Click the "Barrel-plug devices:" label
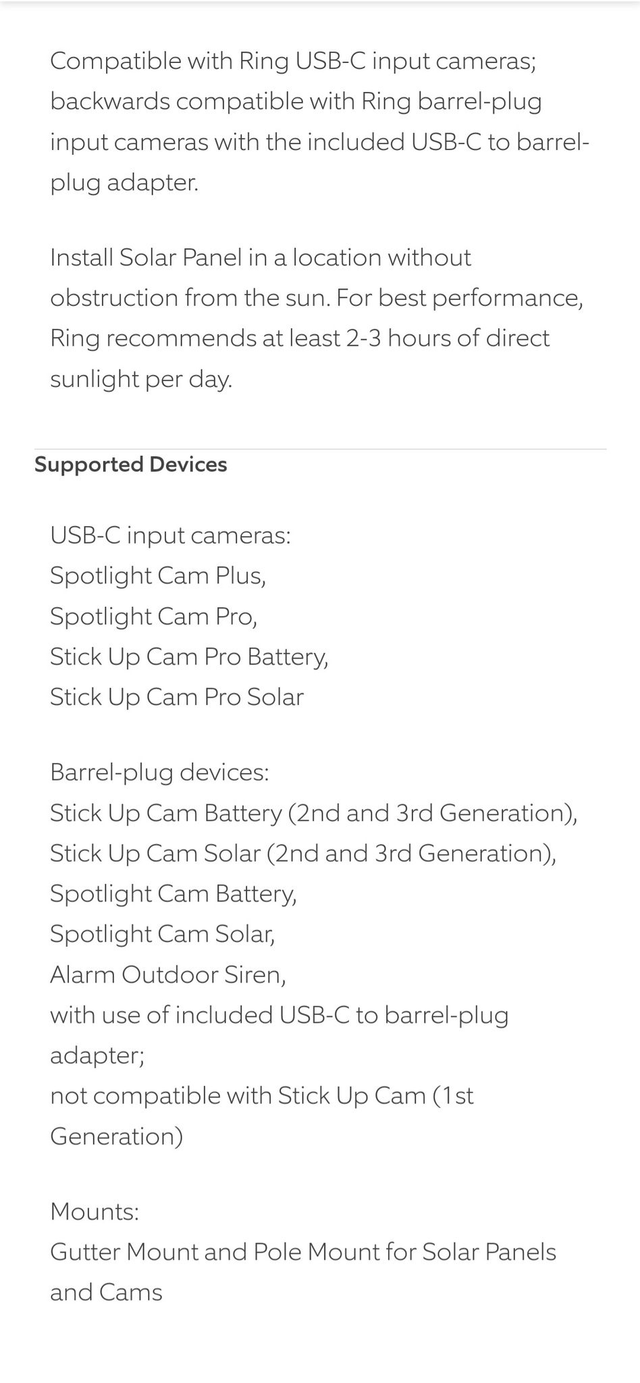Screen dimensions: 640x1383 (x=160, y=773)
